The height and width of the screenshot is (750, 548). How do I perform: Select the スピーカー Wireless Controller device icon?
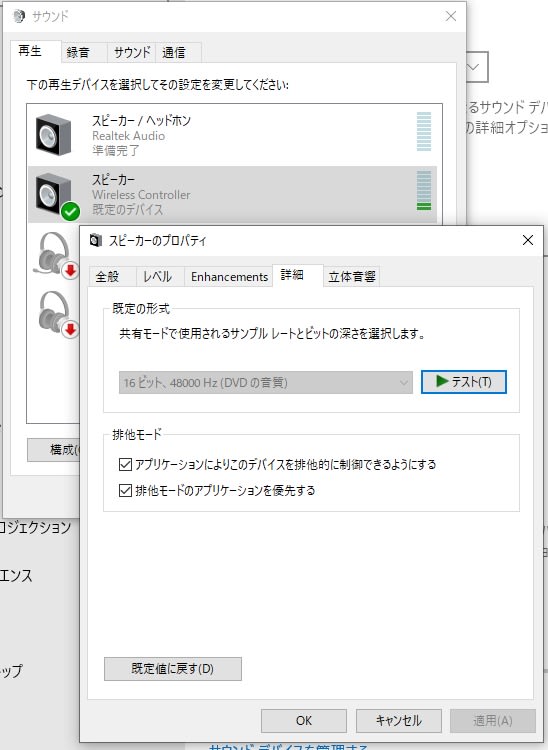coord(54,194)
